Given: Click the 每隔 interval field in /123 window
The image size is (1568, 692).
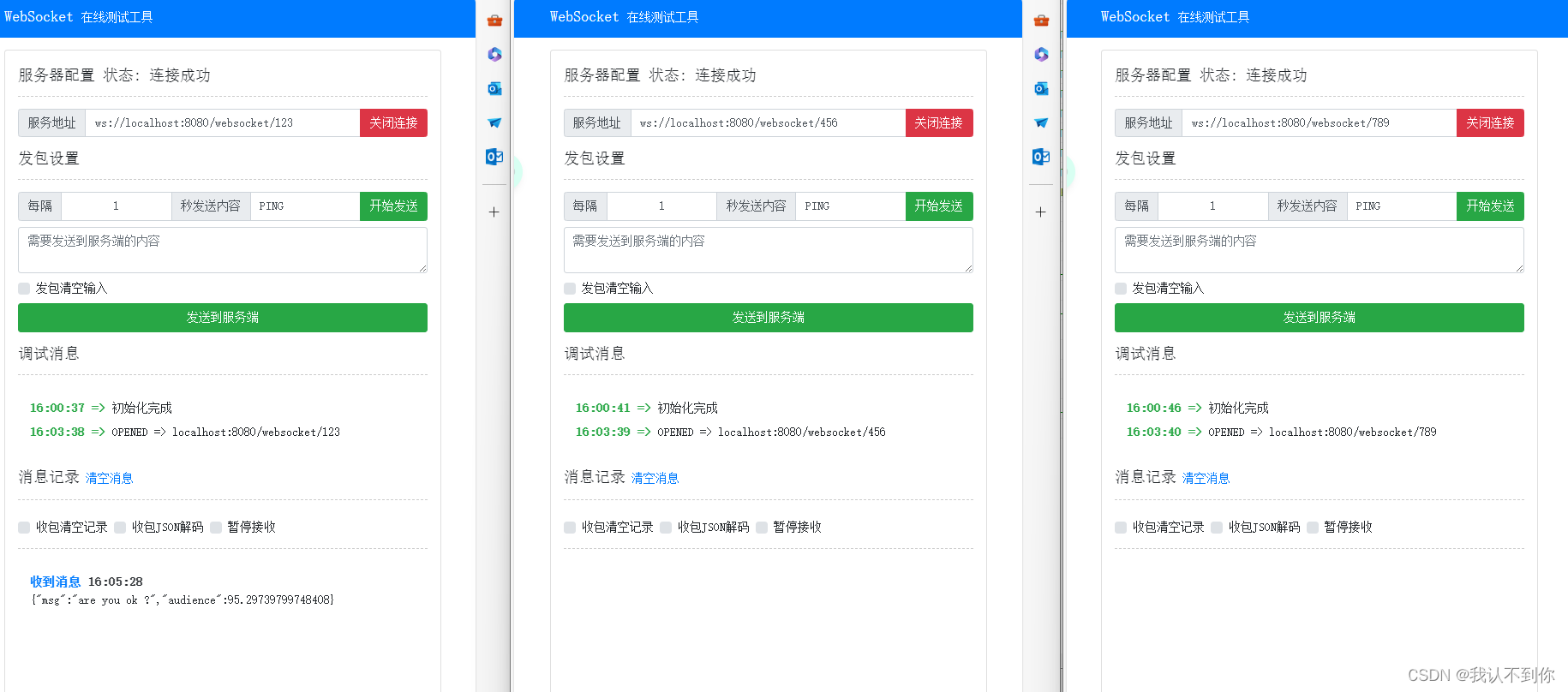Looking at the screenshot, I should (117, 206).
